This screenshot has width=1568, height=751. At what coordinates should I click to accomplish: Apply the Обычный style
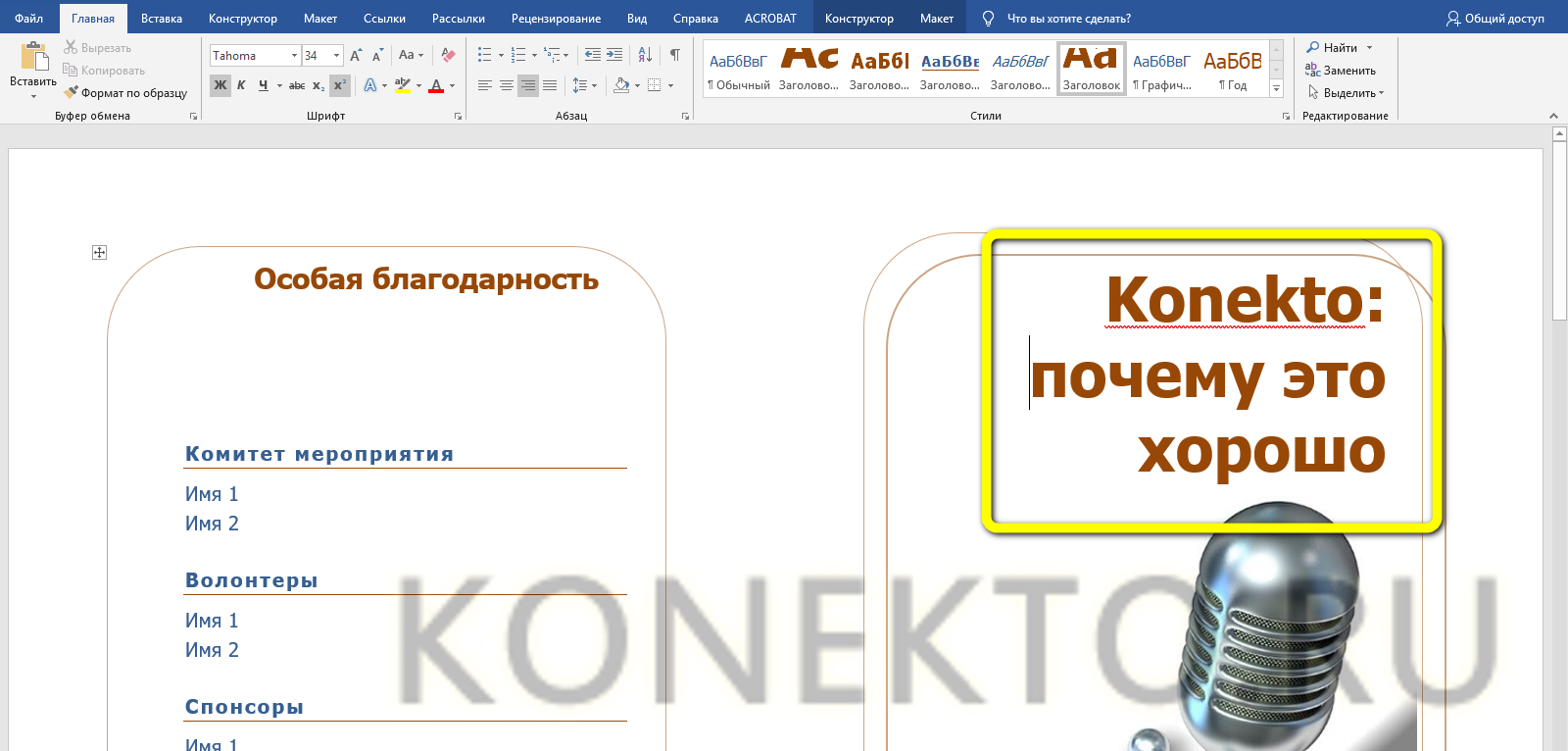[739, 69]
